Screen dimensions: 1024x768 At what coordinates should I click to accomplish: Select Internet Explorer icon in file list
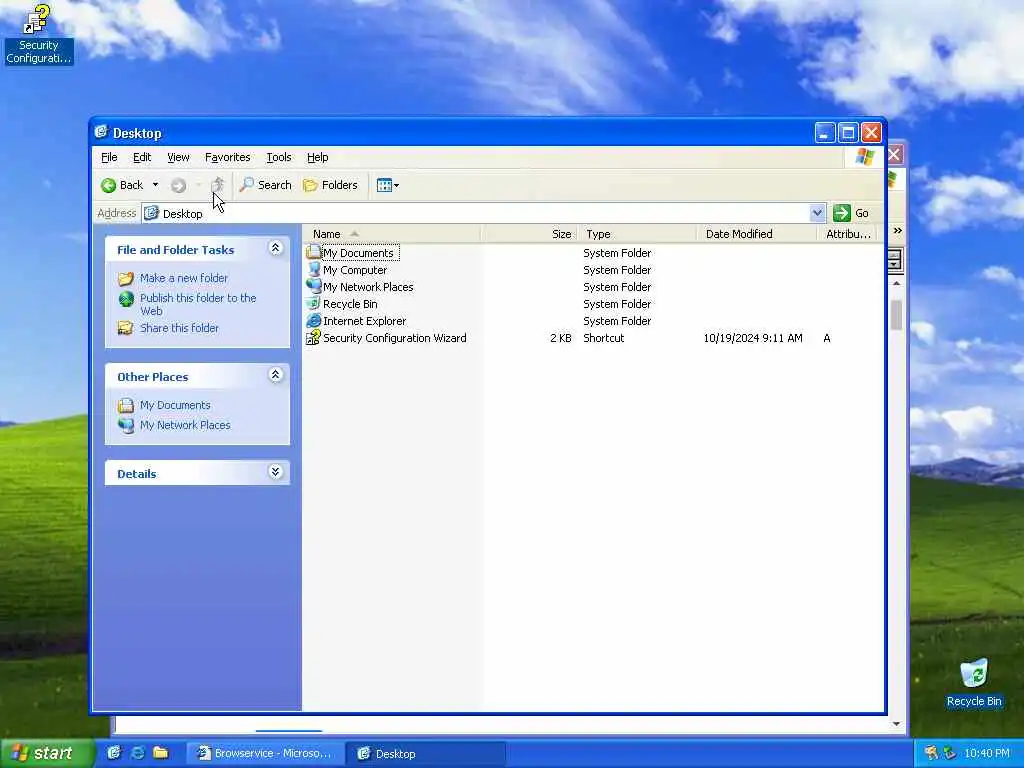(x=313, y=320)
